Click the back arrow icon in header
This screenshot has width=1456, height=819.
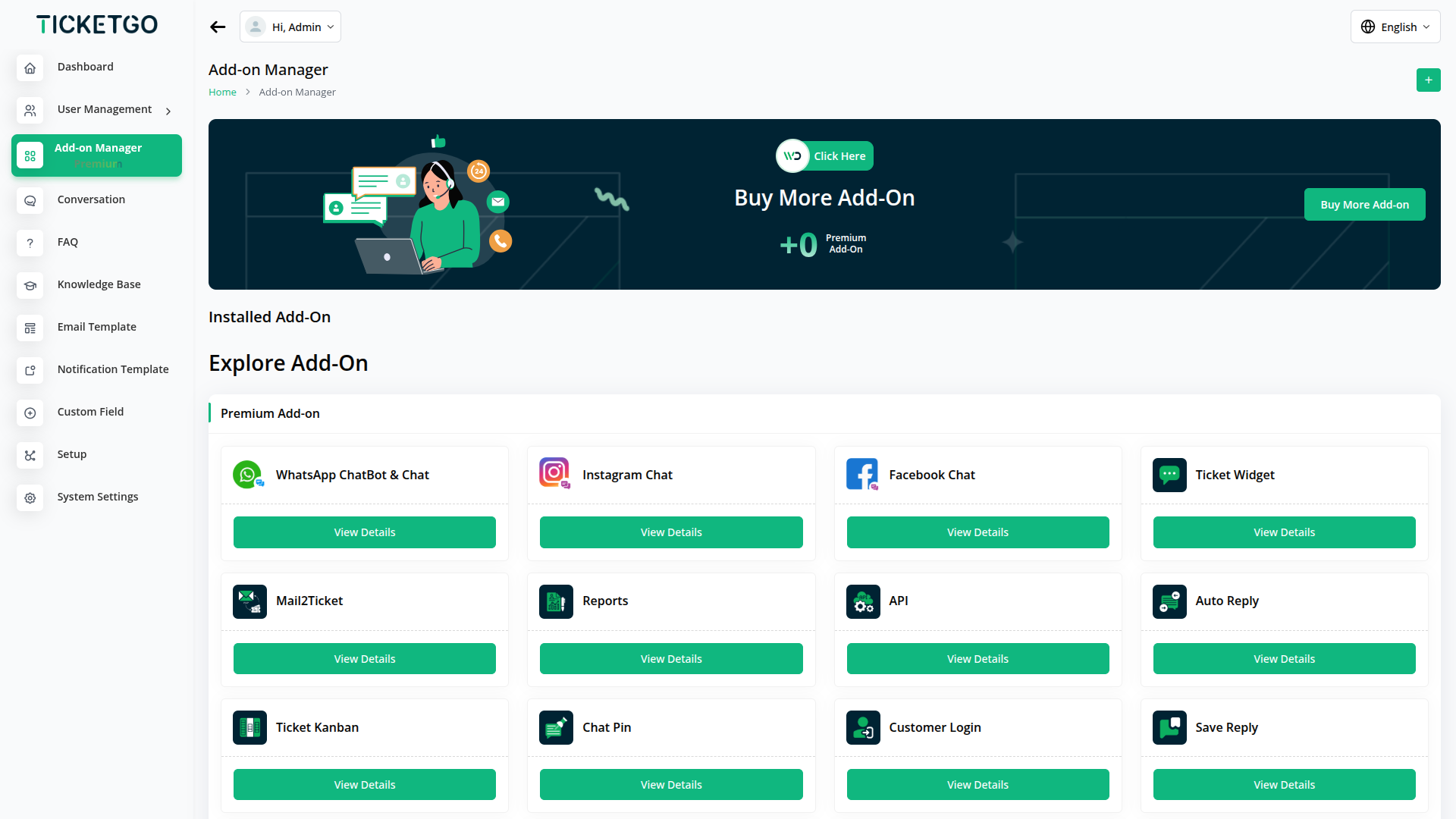218,27
